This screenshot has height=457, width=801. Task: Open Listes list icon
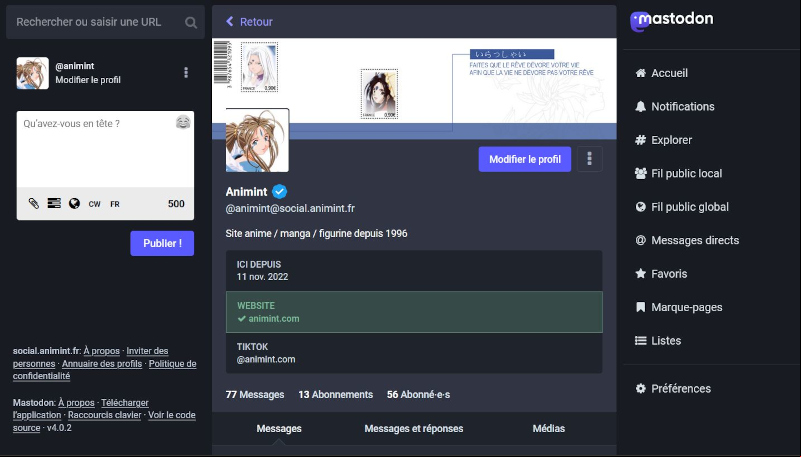point(641,341)
